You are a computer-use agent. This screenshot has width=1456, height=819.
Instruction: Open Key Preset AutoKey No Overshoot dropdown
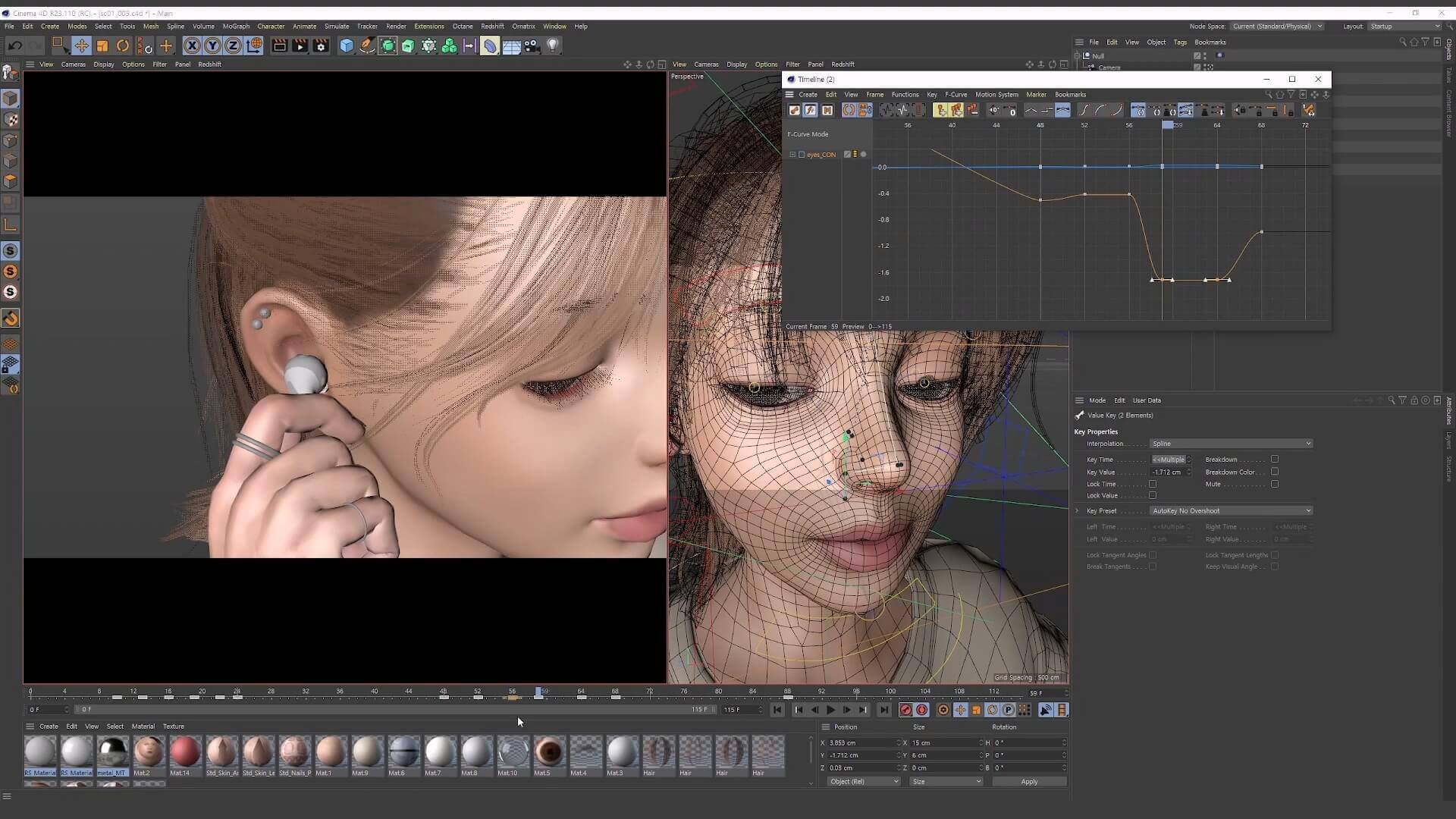(x=1232, y=511)
